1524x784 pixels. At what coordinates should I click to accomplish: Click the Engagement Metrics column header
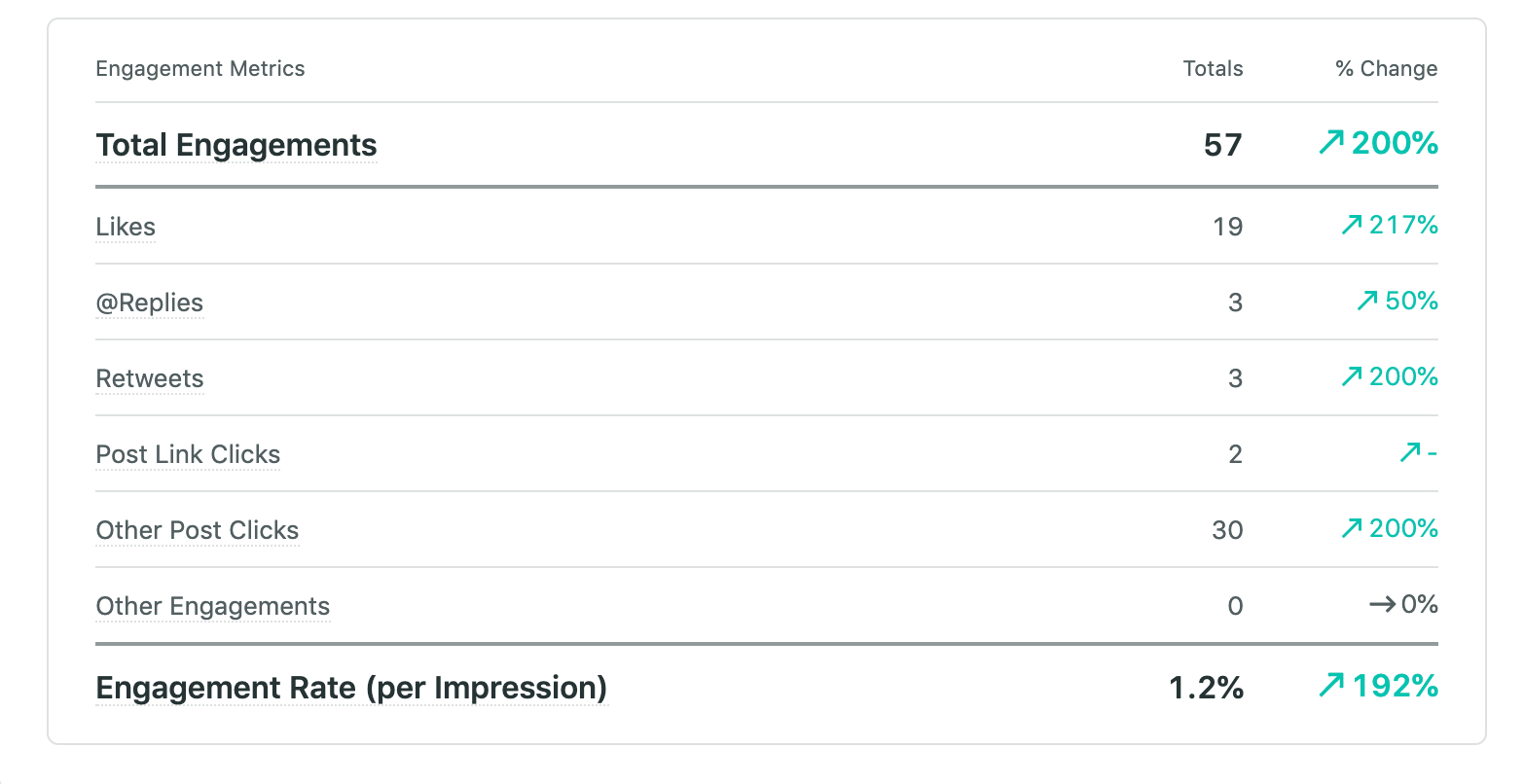coord(200,69)
